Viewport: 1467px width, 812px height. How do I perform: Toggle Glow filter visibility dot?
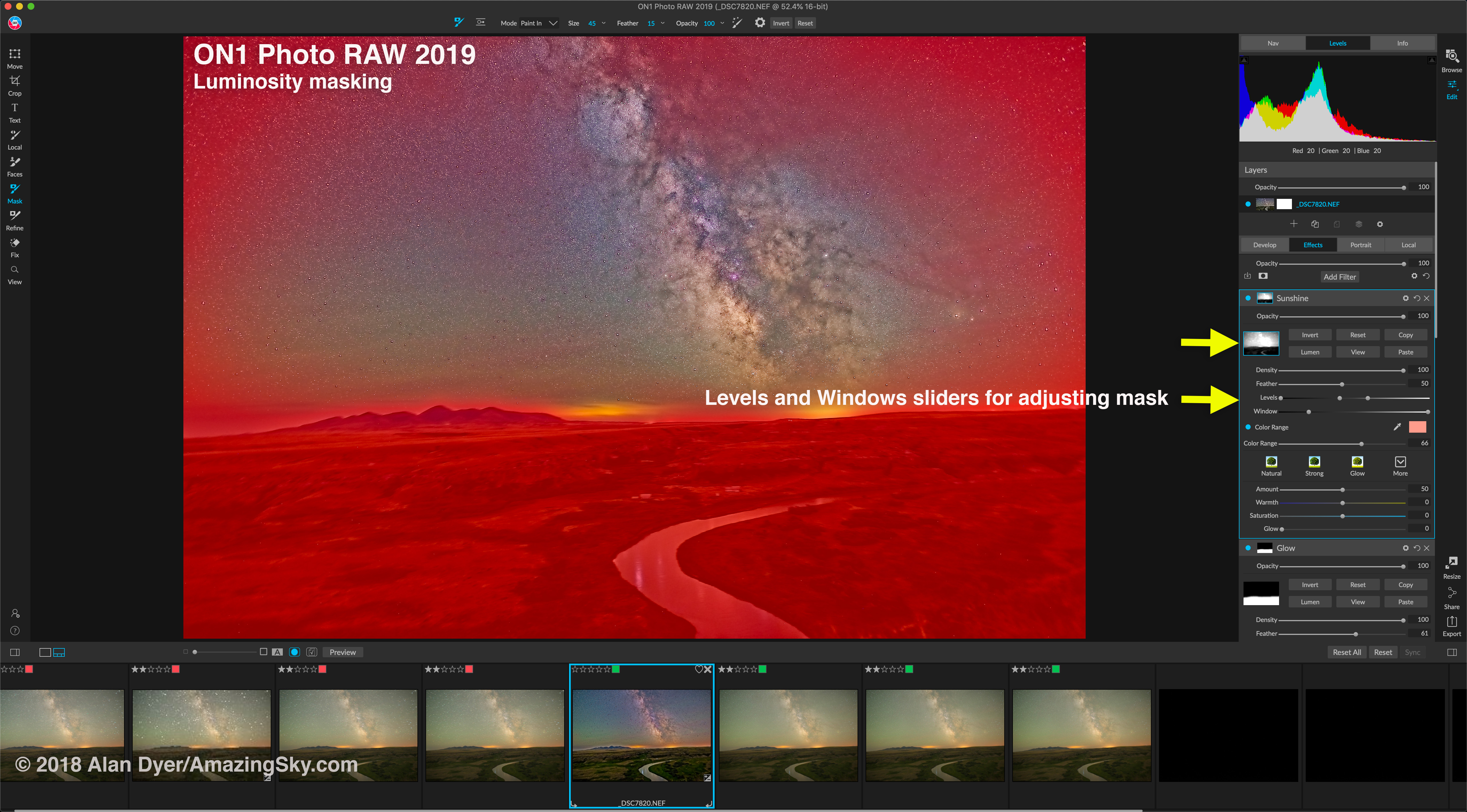[1248, 548]
